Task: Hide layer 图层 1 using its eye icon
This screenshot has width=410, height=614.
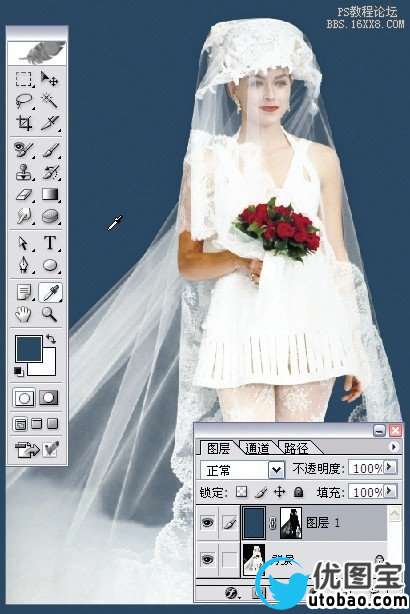Action: 207,522
